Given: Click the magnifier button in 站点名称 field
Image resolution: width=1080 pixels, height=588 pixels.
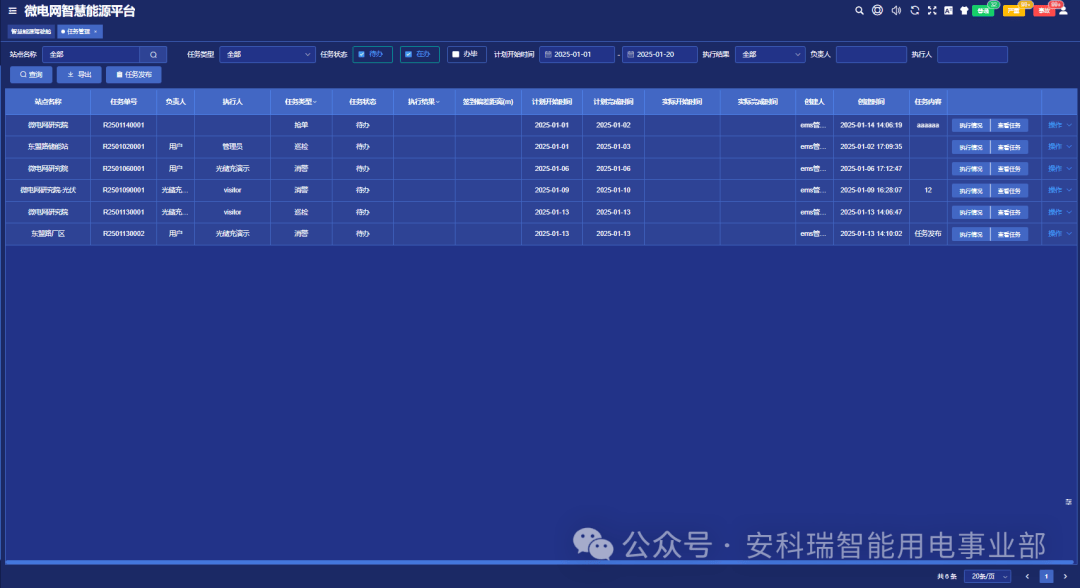Looking at the screenshot, I should click(x=153, y=54).
